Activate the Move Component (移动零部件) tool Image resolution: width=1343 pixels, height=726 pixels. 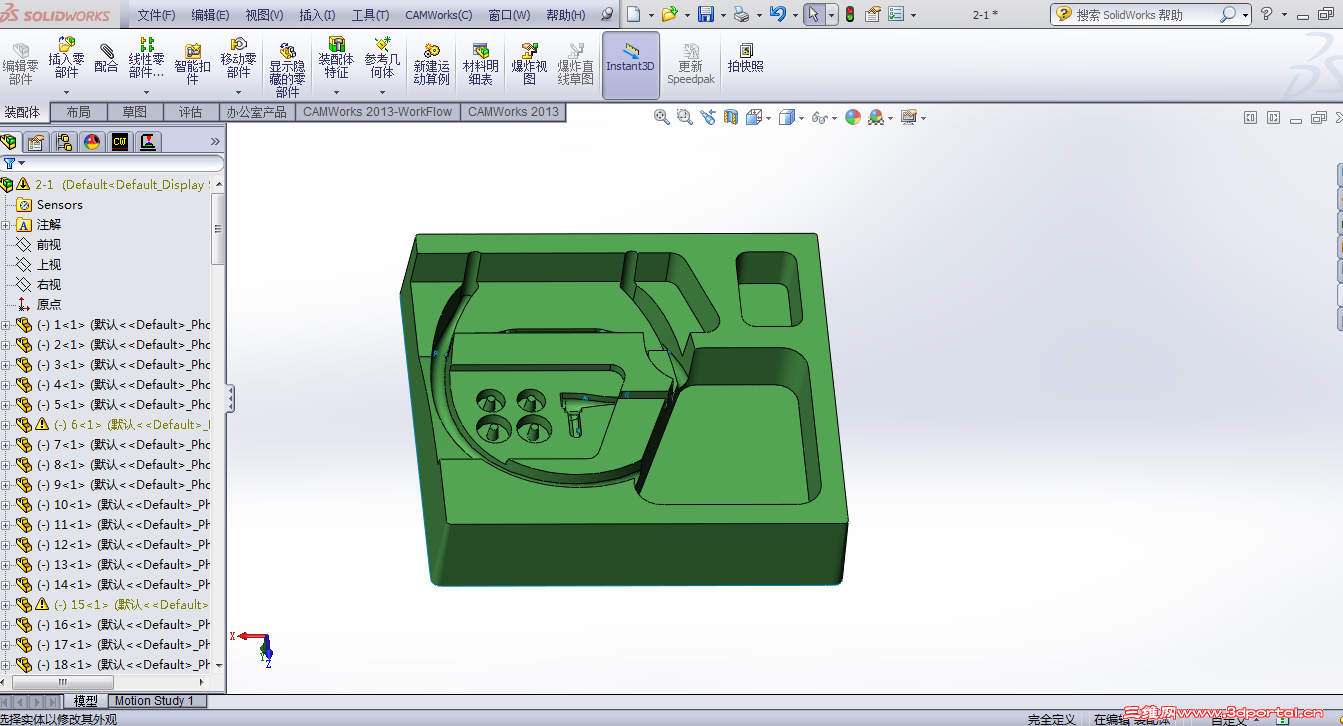[238, 58]
